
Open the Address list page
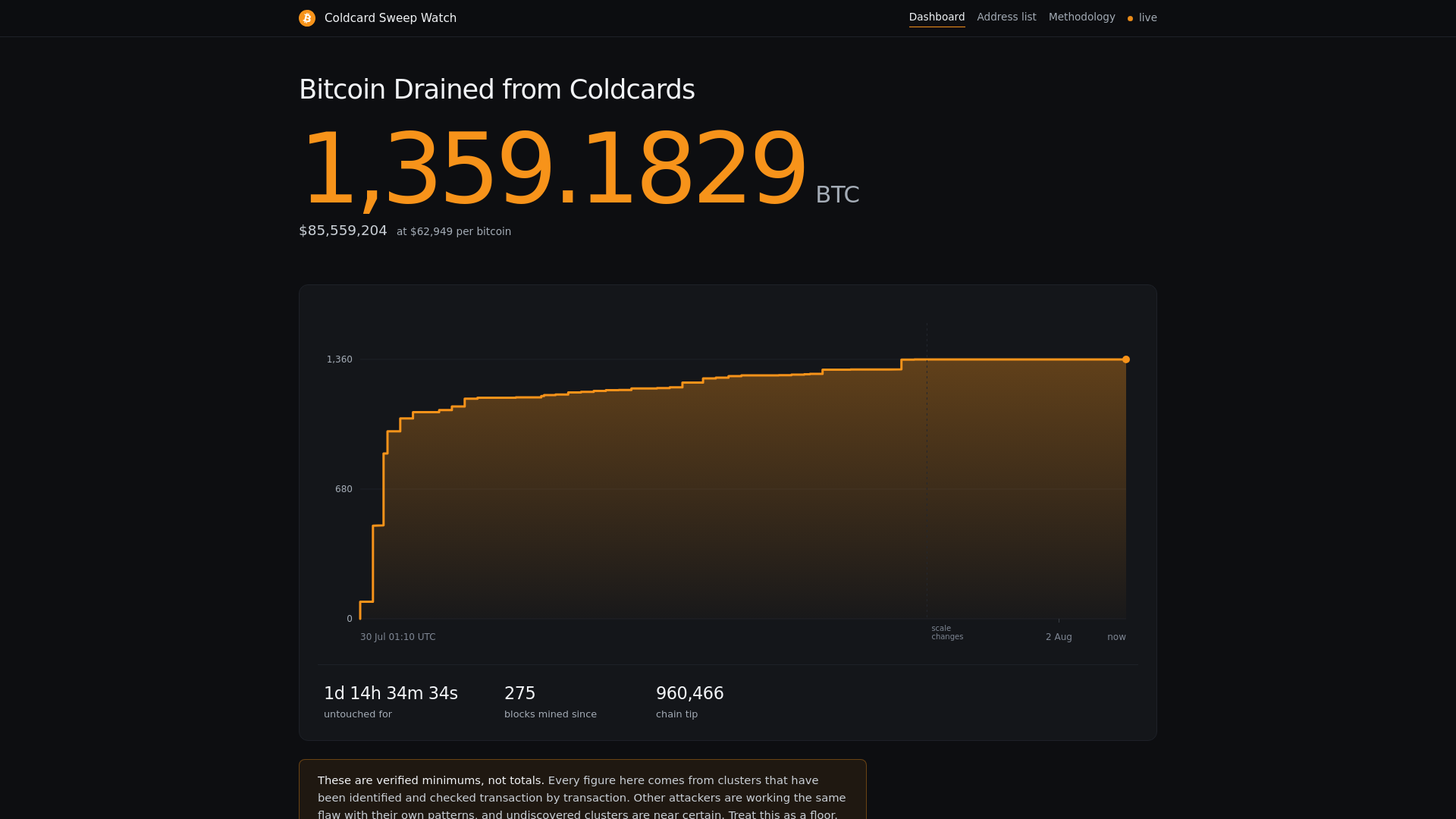[x=1006, y=17]
